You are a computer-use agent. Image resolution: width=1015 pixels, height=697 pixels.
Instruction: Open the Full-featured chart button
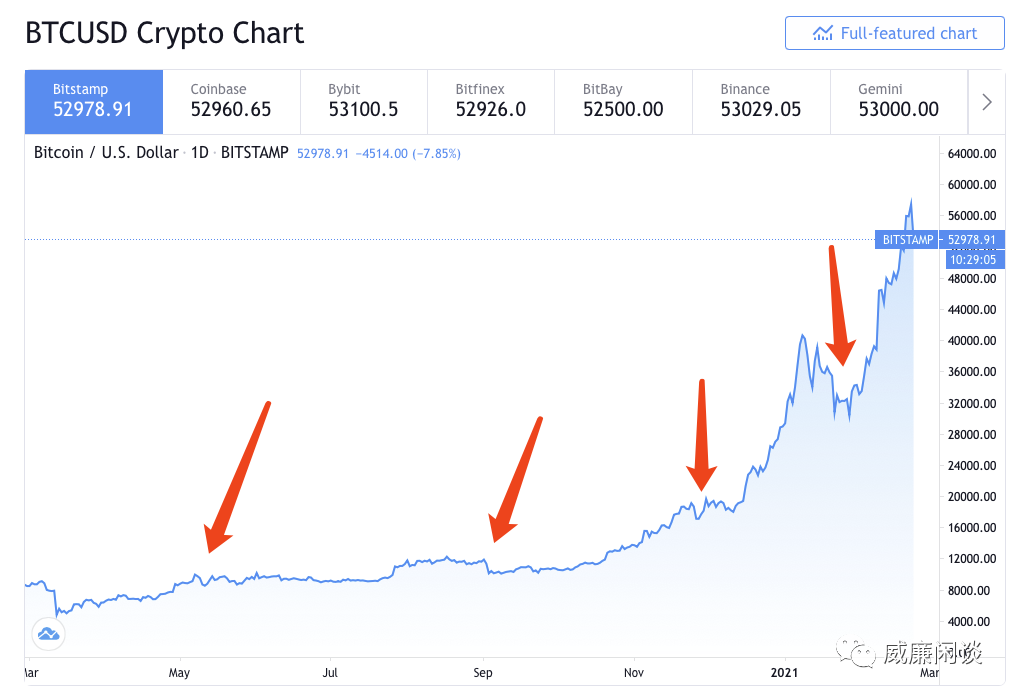pyautogui.click(x=895, y=33)
